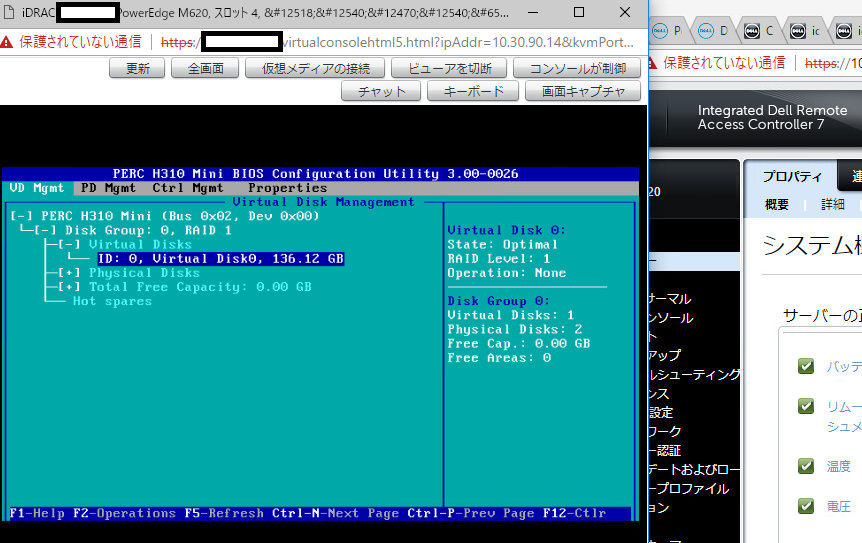The width and height of the screenshot is (862, 543).
Task: Click Physical Disks: 2 text in Disk Group 0
Action: coord(515,329)
